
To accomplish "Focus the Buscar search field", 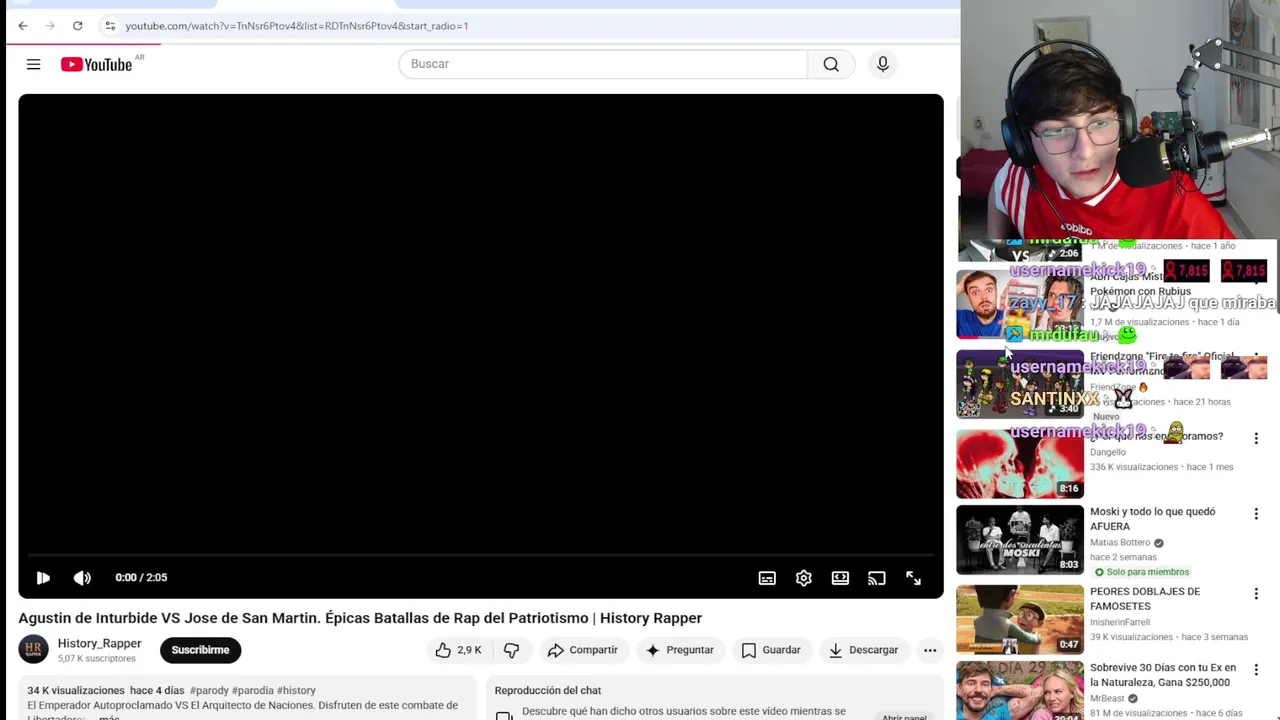I will (603, 64).
